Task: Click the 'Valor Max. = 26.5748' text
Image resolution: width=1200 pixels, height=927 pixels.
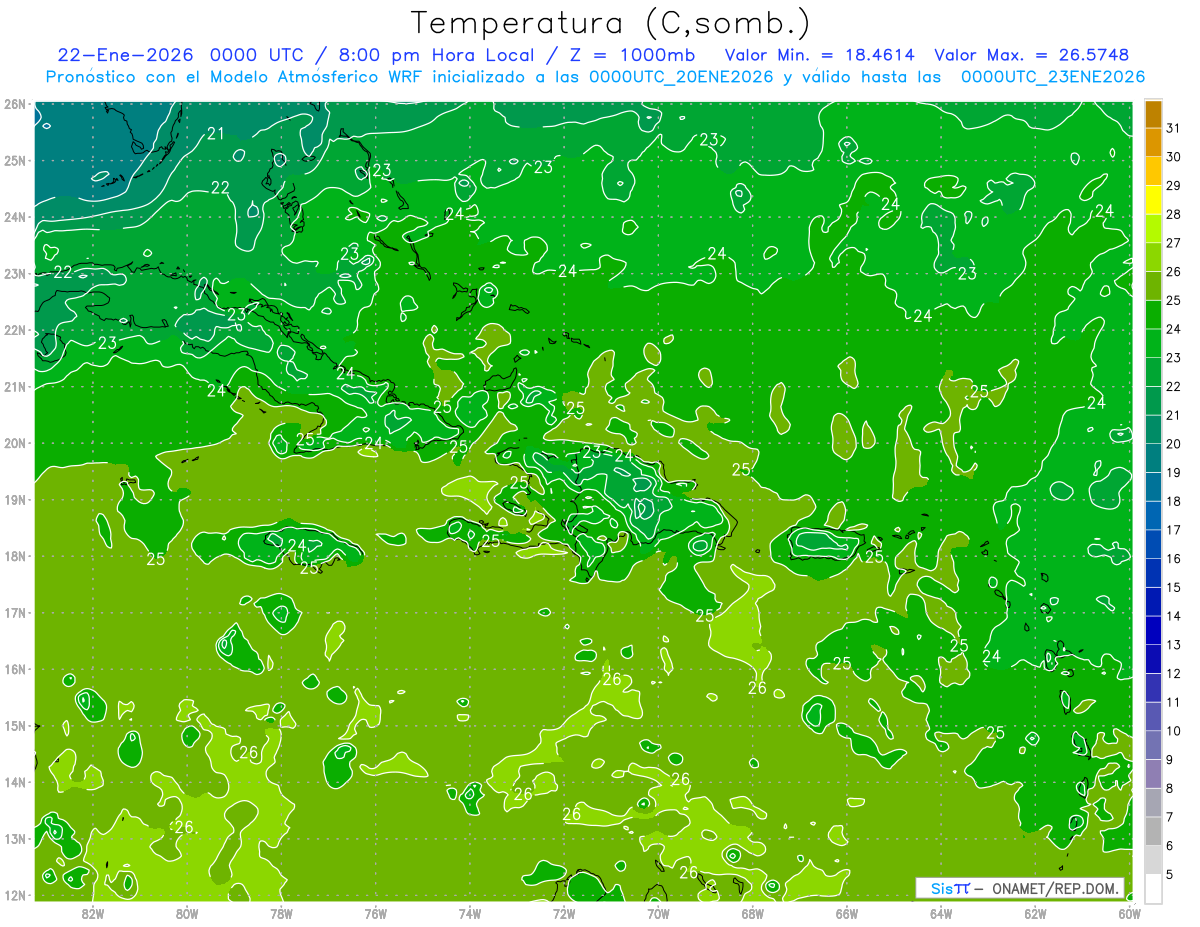Action: pos(1032,55)
